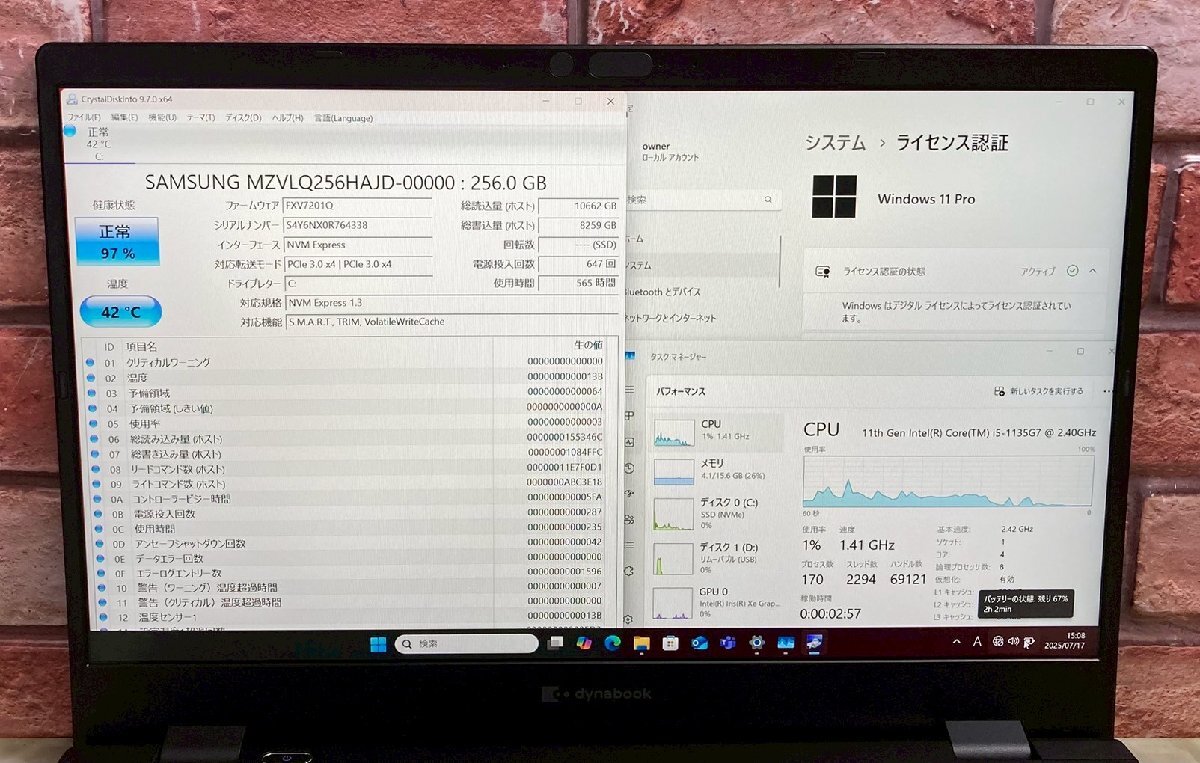Click the total host writes 8259 GB value
The width and height of the screenshot is (1200, 763).
(579, 225)
